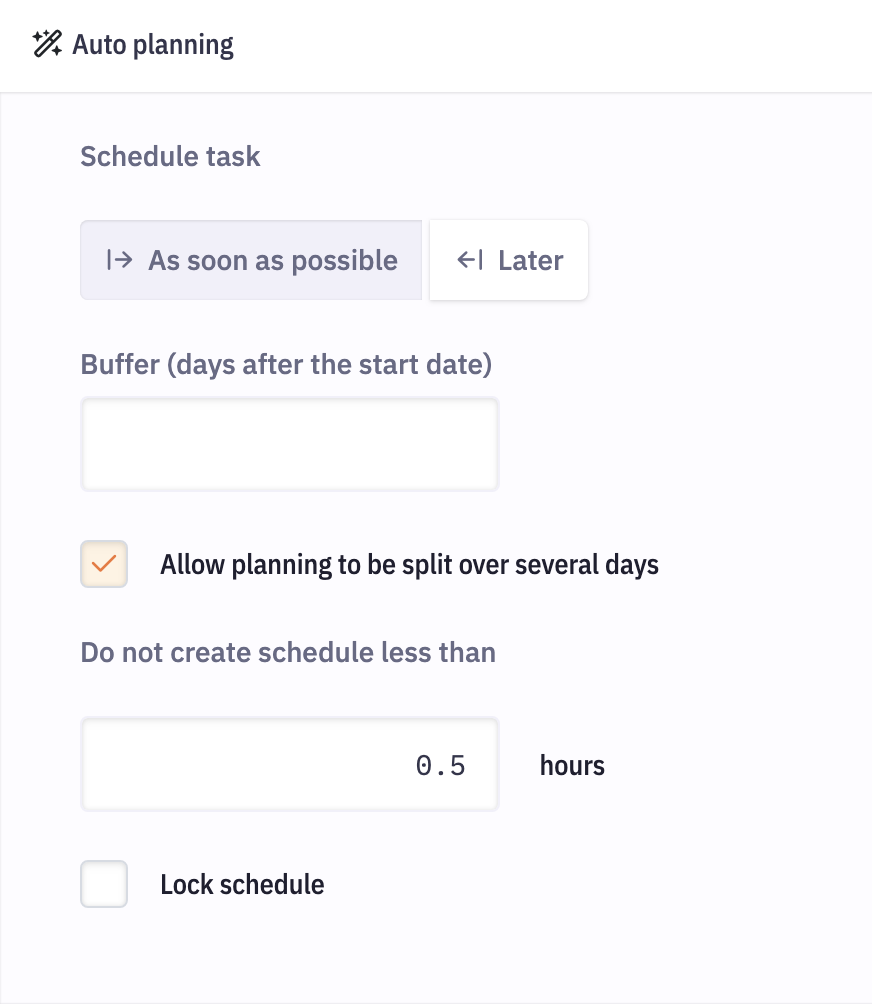The height and width of the screenshot is (1006, 872).
Task: Click "Buffer (days after the start date)" label
Action: click(286, 364)
